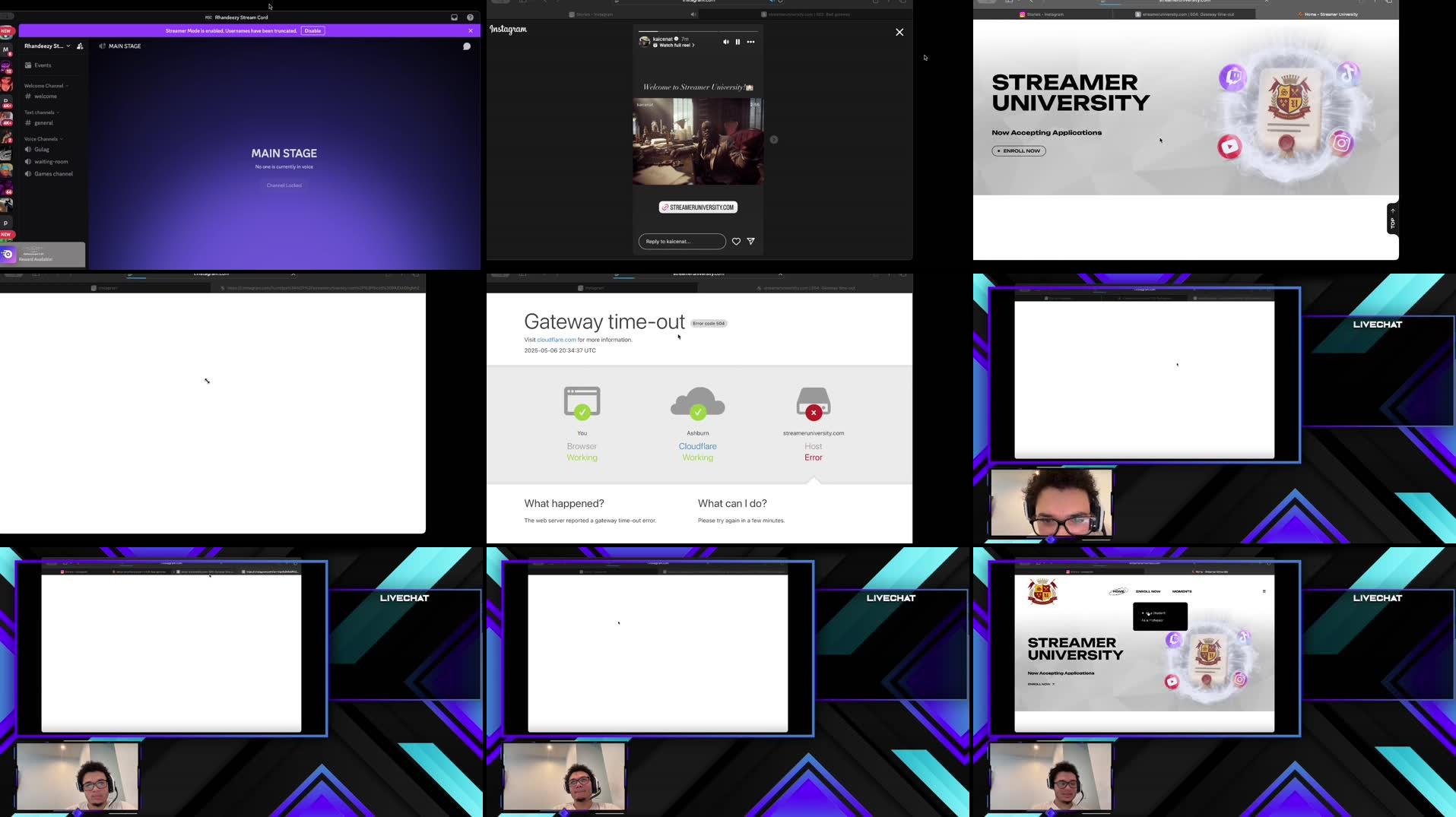Open hamburger menu on streamed site

(x=1264, y=591)
